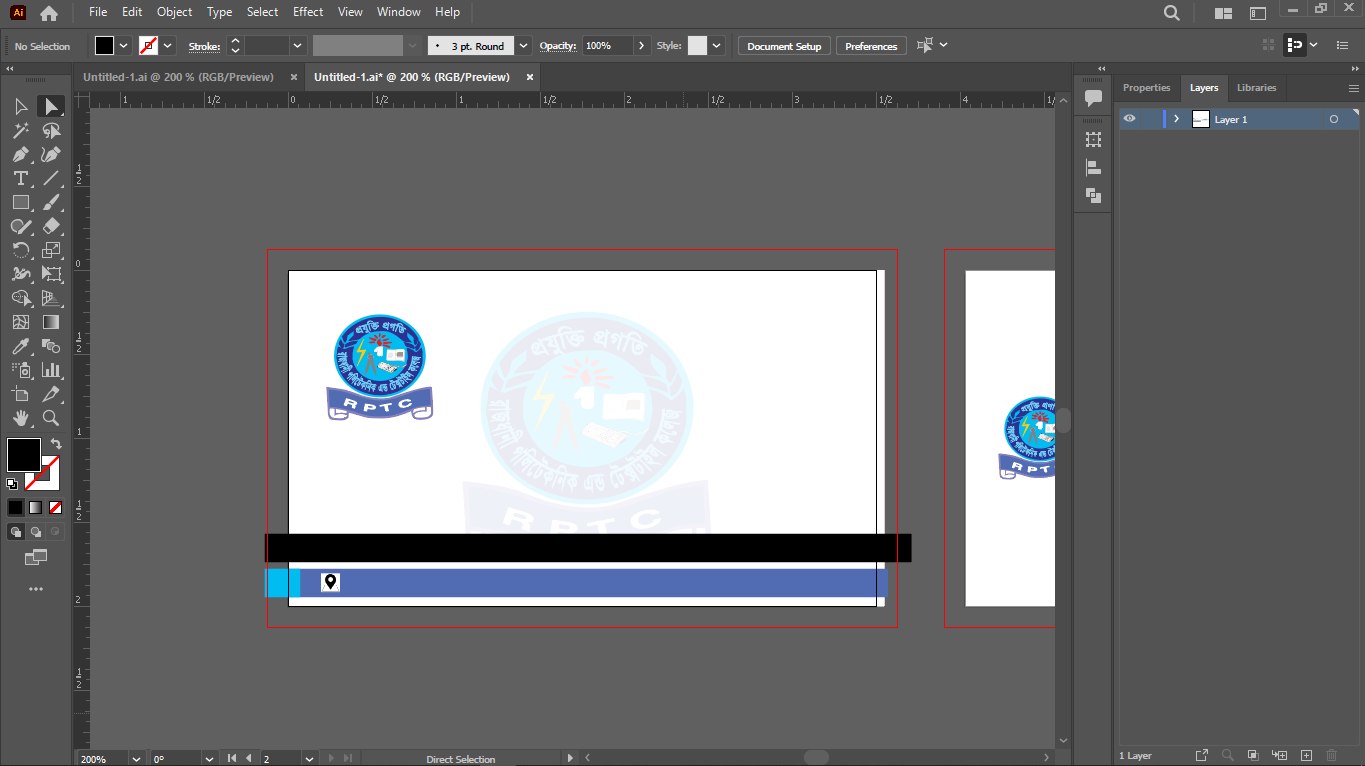Click the Preferences button
The height and width of the screenshot is (766, 1365).
[871, 46]
